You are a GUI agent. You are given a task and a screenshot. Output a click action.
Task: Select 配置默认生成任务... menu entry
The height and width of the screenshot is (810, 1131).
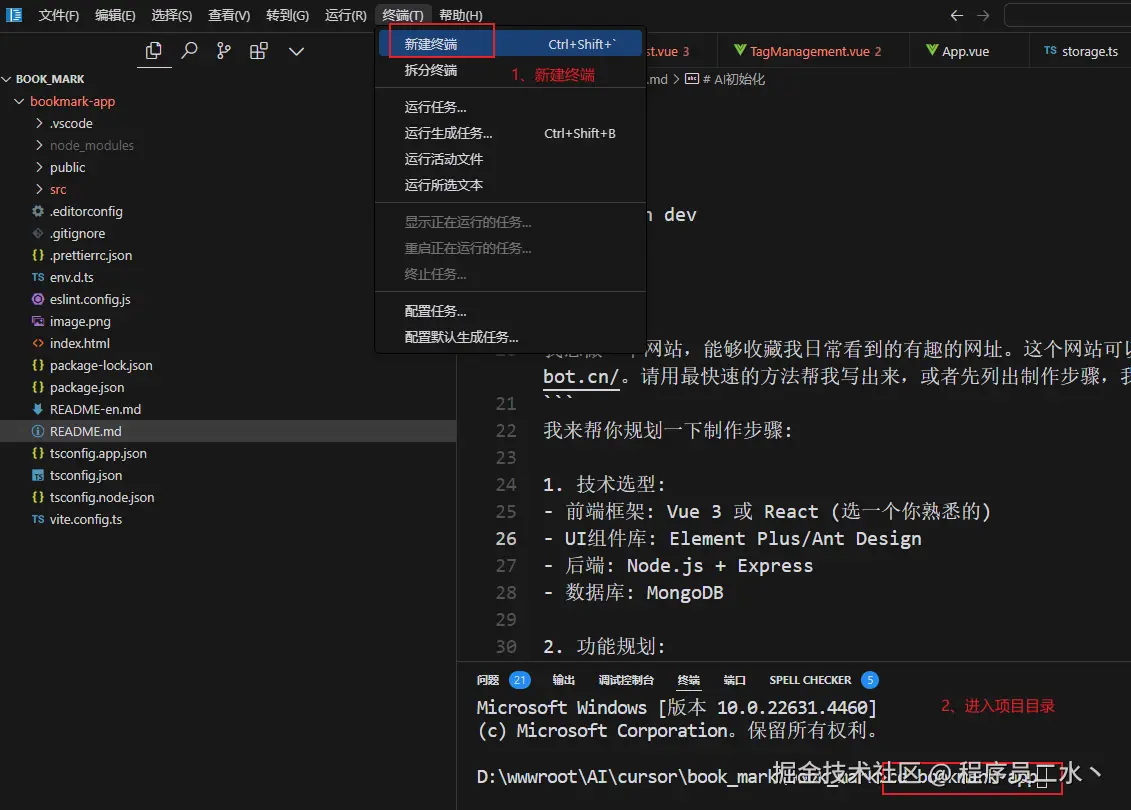[x=510, y=338]
